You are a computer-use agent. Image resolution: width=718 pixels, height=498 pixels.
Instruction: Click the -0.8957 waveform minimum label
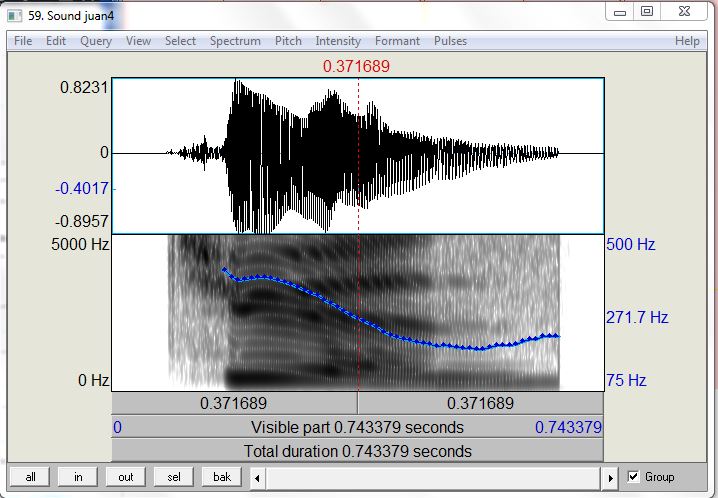tap(82, 222)
